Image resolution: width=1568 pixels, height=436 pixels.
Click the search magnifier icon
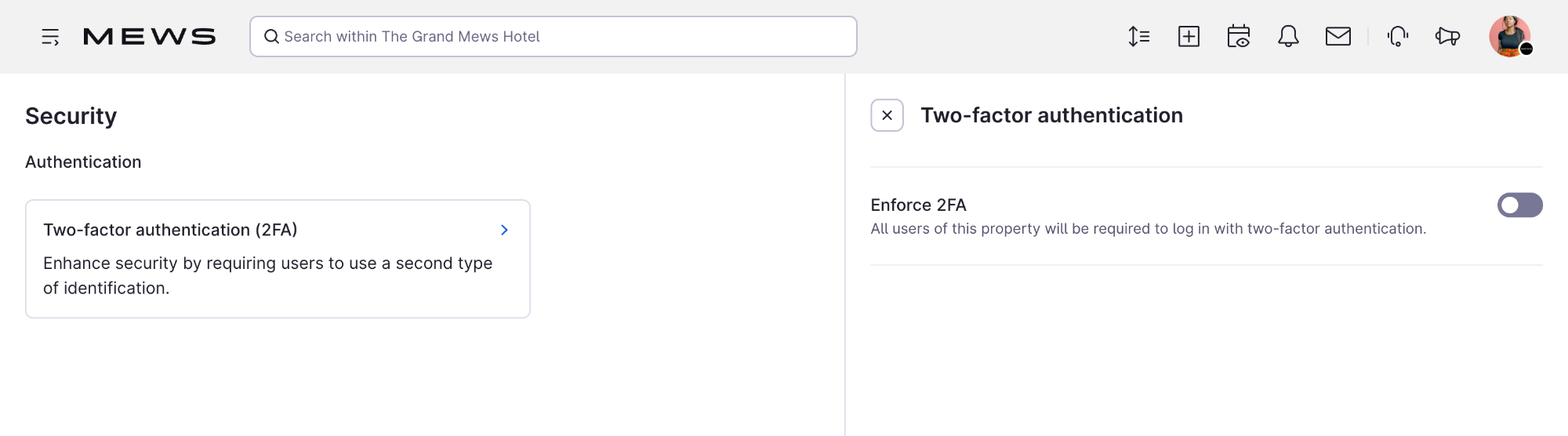(x=271, y=37)
